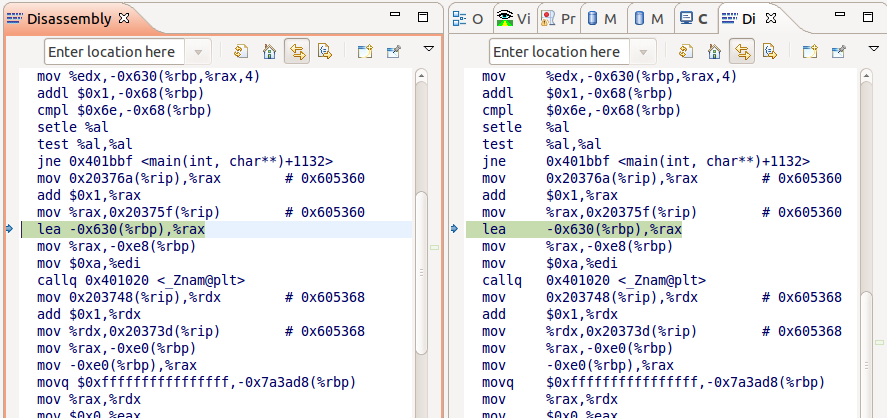The width and height of the screenshot is (887, 418).
Task: Toggle Link with Active Debug Context in right pane
Action: (741, 52)
